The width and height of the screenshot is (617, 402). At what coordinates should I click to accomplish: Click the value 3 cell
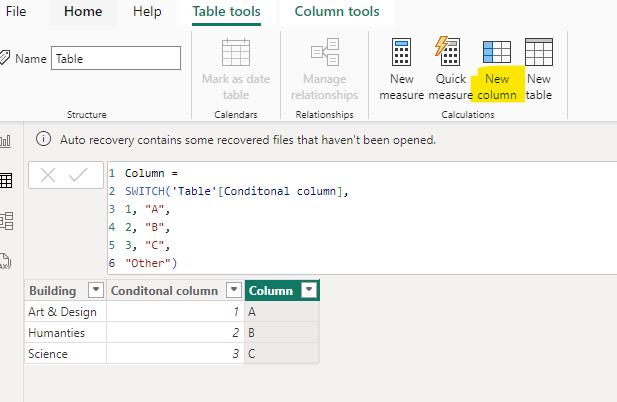tap(175, 354)
